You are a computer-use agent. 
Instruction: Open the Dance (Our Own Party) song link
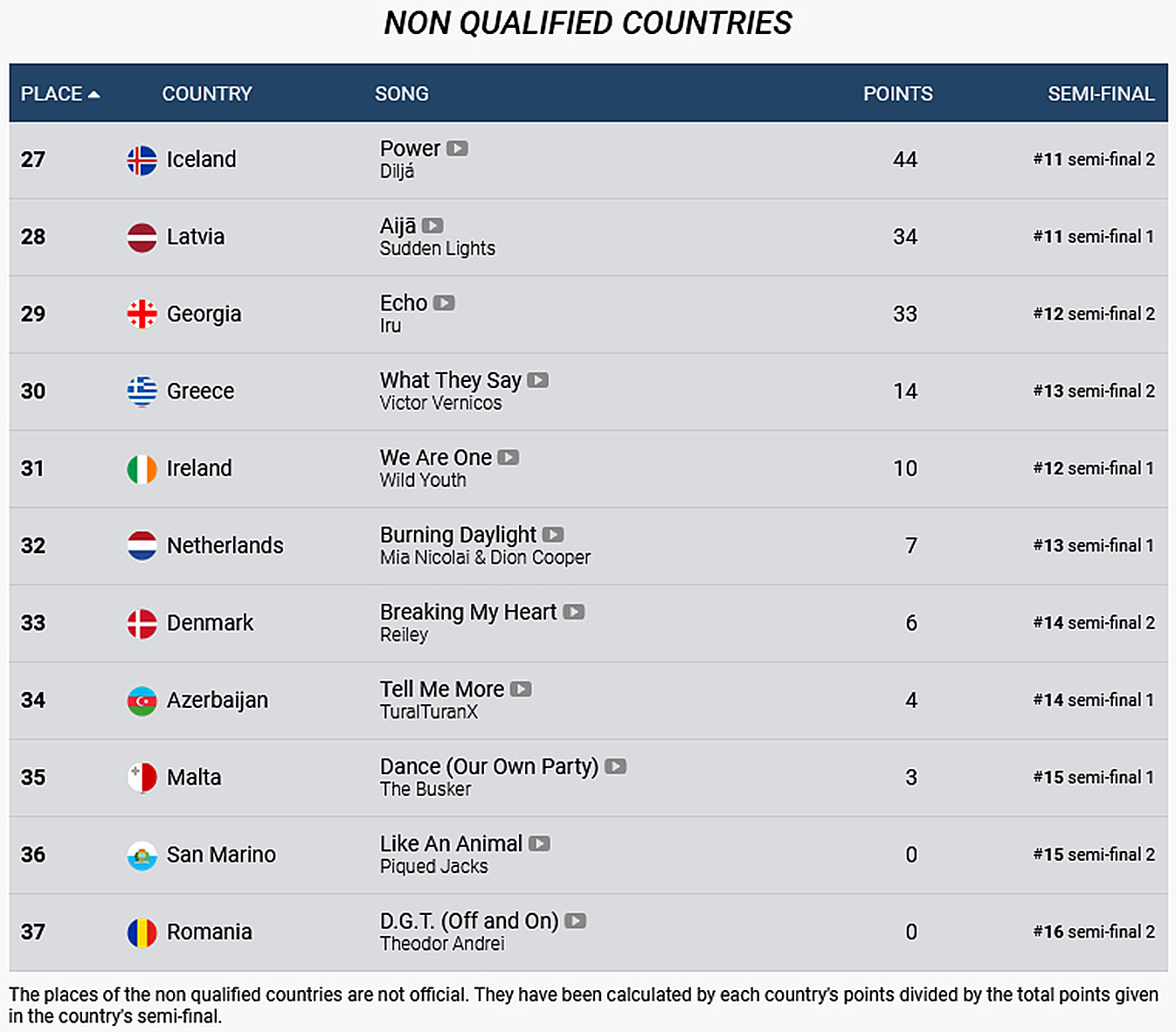point(489,766)
